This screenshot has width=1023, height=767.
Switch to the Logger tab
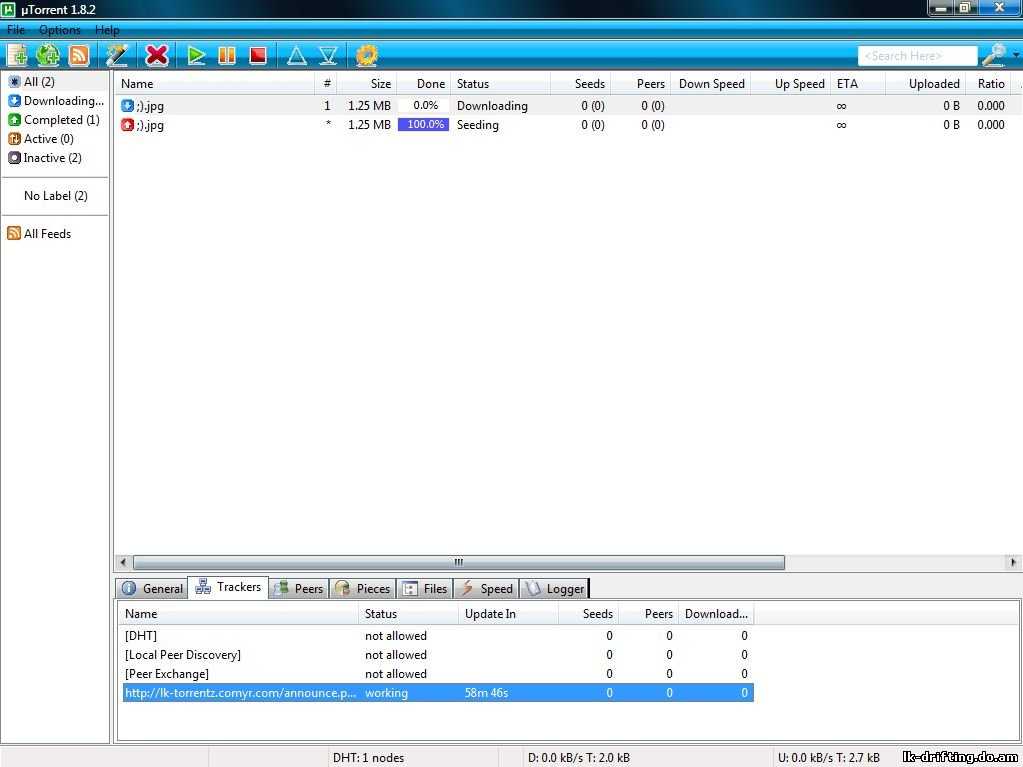click(x=555, y=588)
